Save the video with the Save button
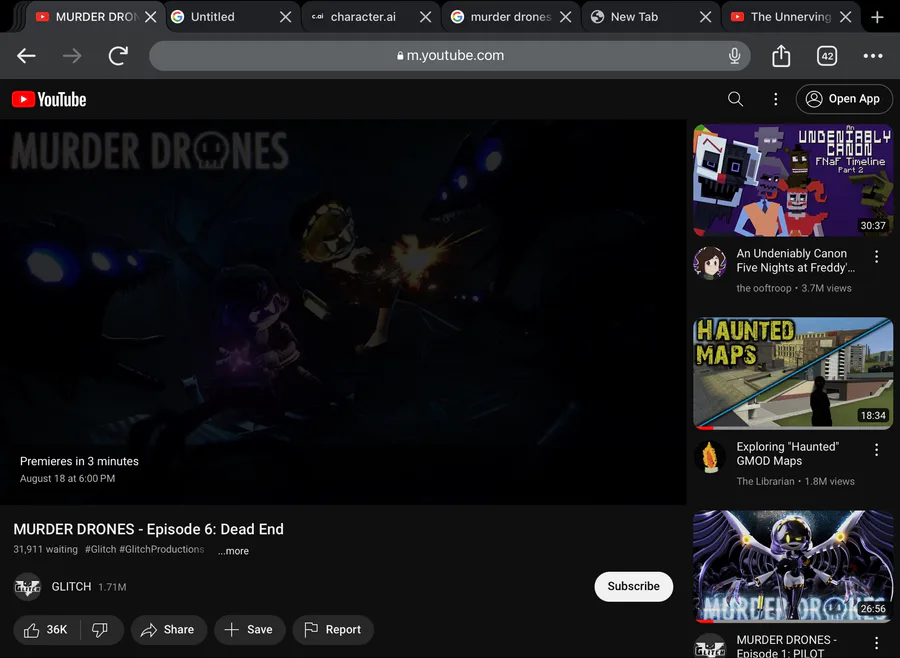Image resolution: width=900 pixels, height=658 pixels. [249, 630]
